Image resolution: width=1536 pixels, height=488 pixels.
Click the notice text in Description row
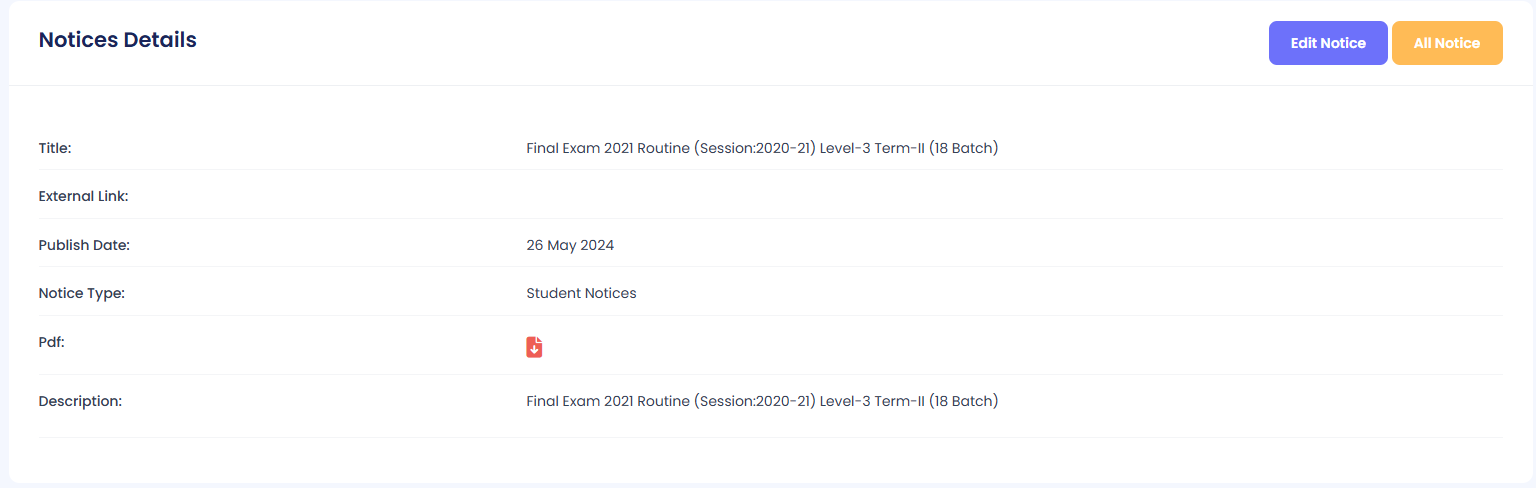tap(761, 401)
